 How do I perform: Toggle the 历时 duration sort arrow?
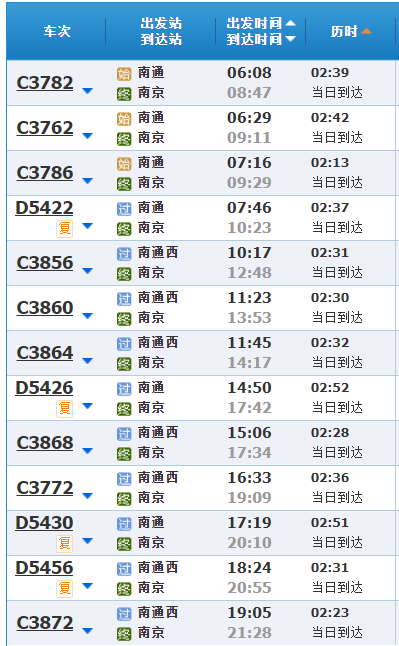tap(366, 31)
